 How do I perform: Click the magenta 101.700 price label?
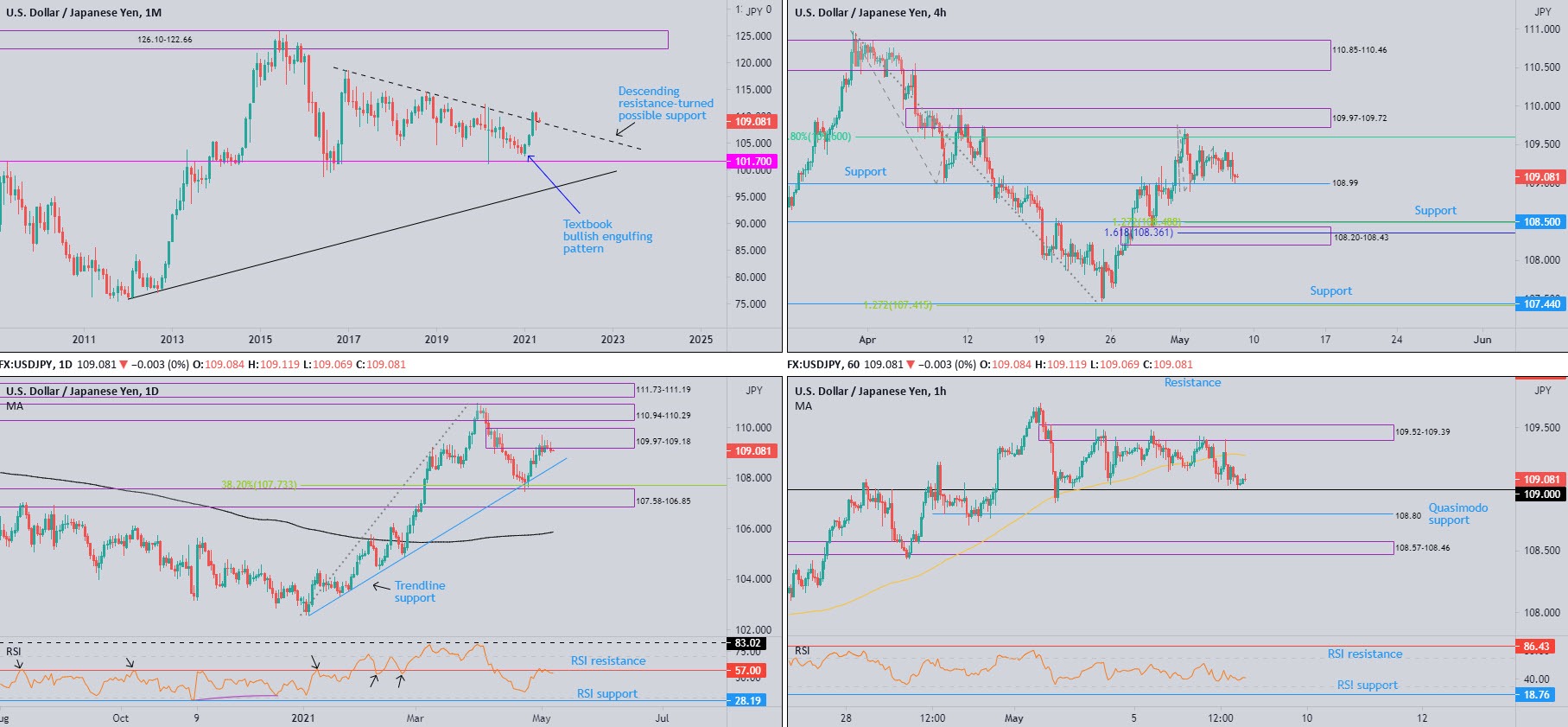point(752,162)
